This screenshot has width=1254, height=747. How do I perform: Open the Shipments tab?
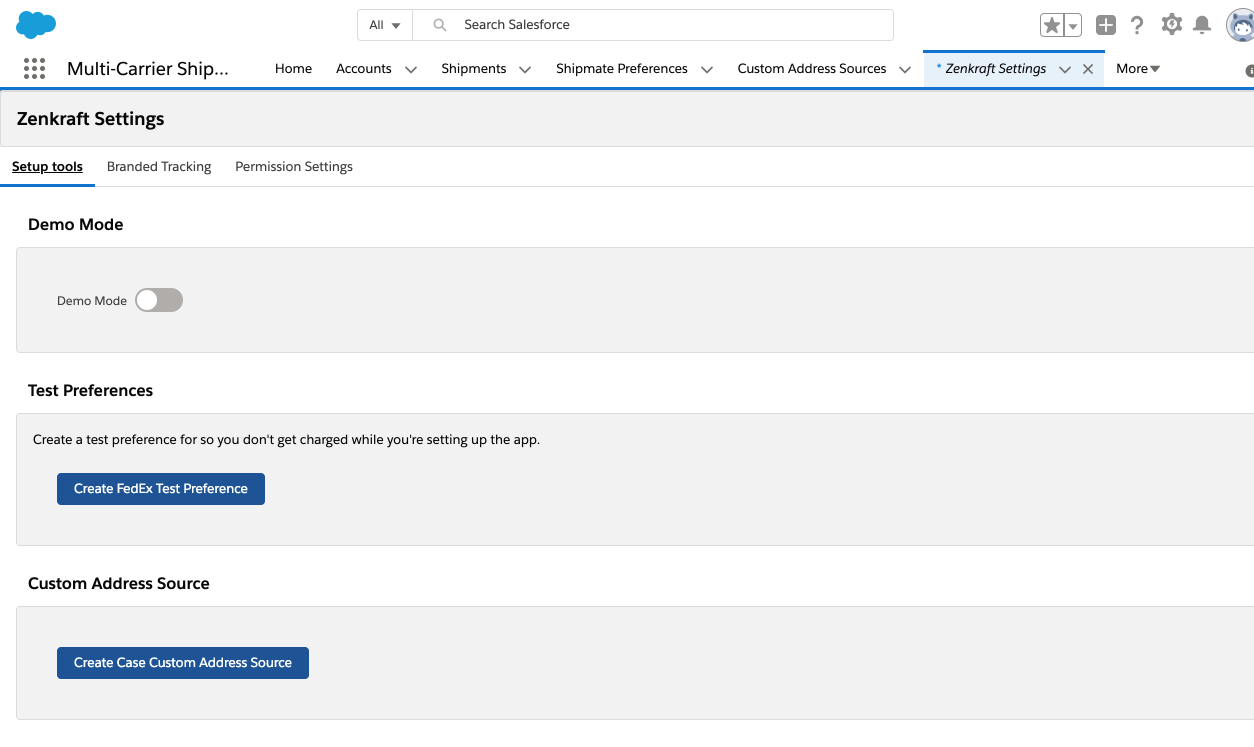474,69
